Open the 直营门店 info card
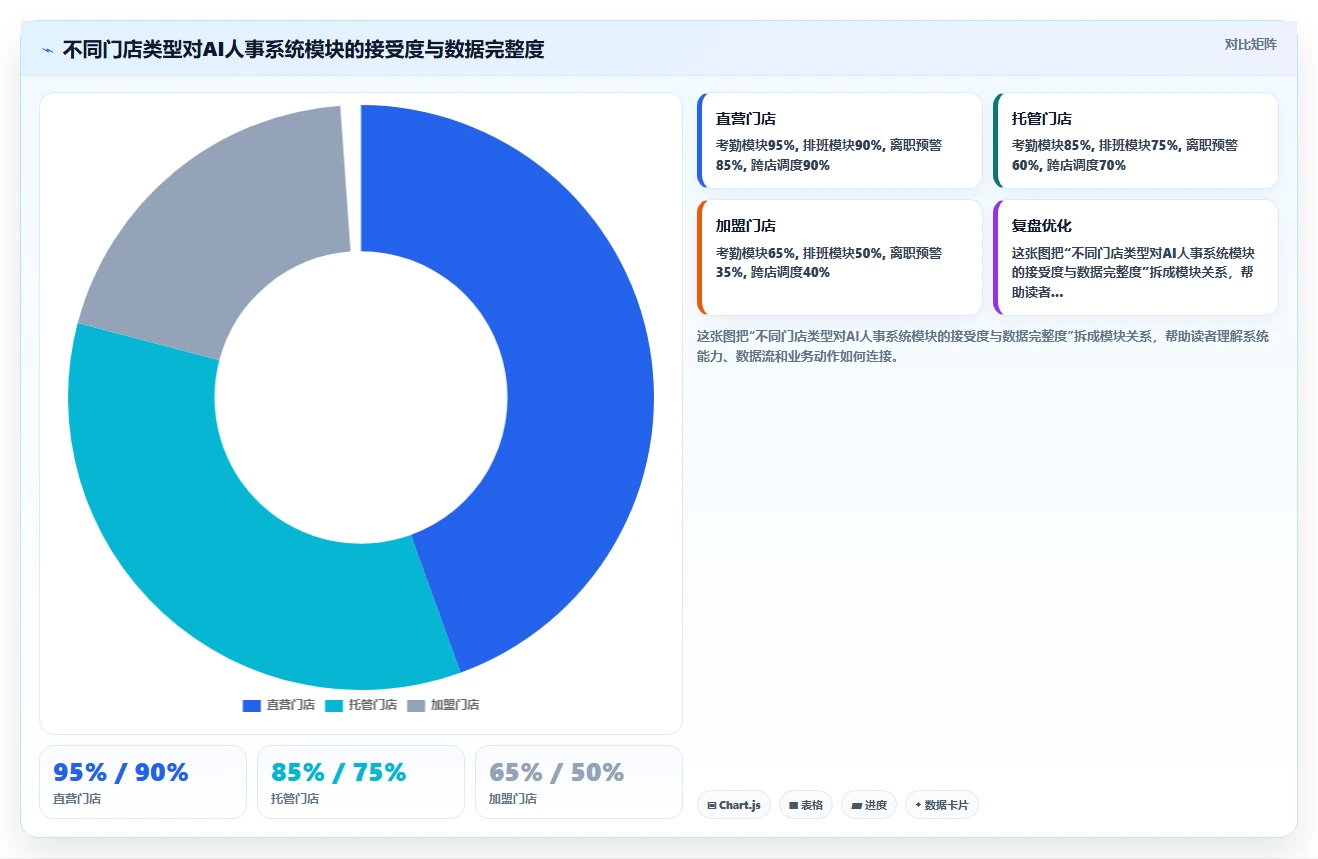 pos(839,140)
